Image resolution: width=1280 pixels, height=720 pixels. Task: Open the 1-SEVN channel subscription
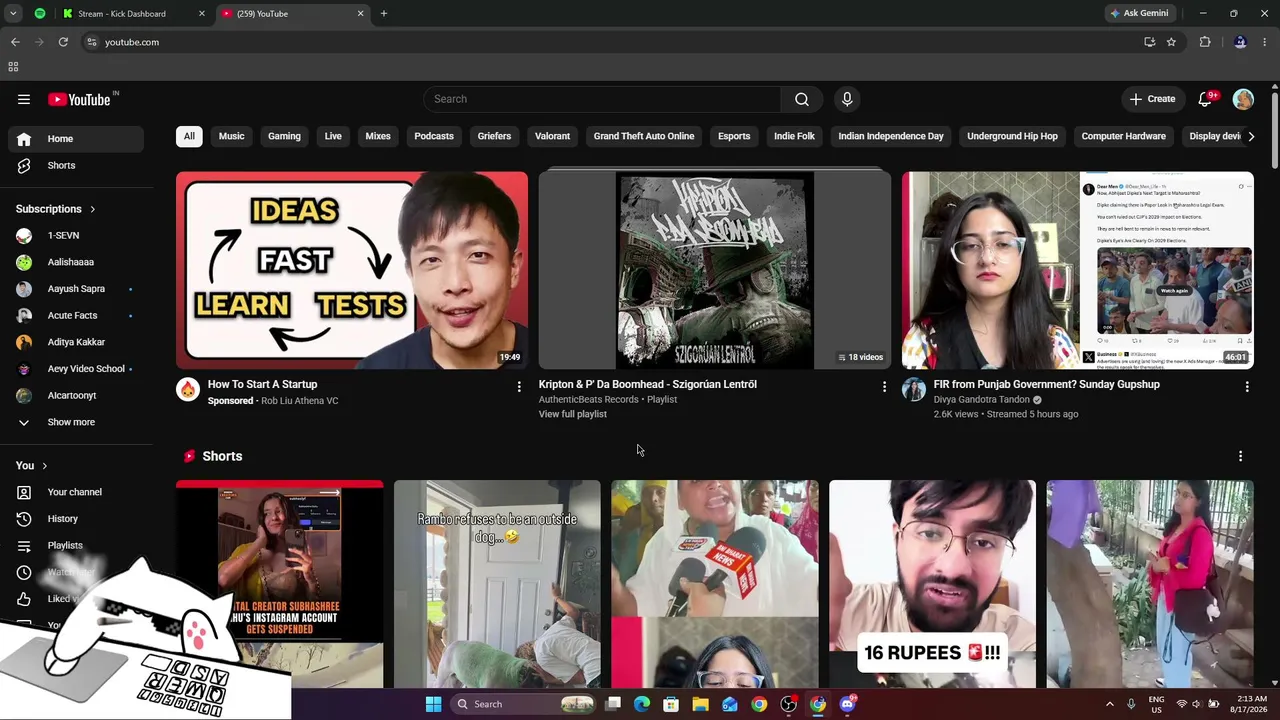tap(76, 235)
